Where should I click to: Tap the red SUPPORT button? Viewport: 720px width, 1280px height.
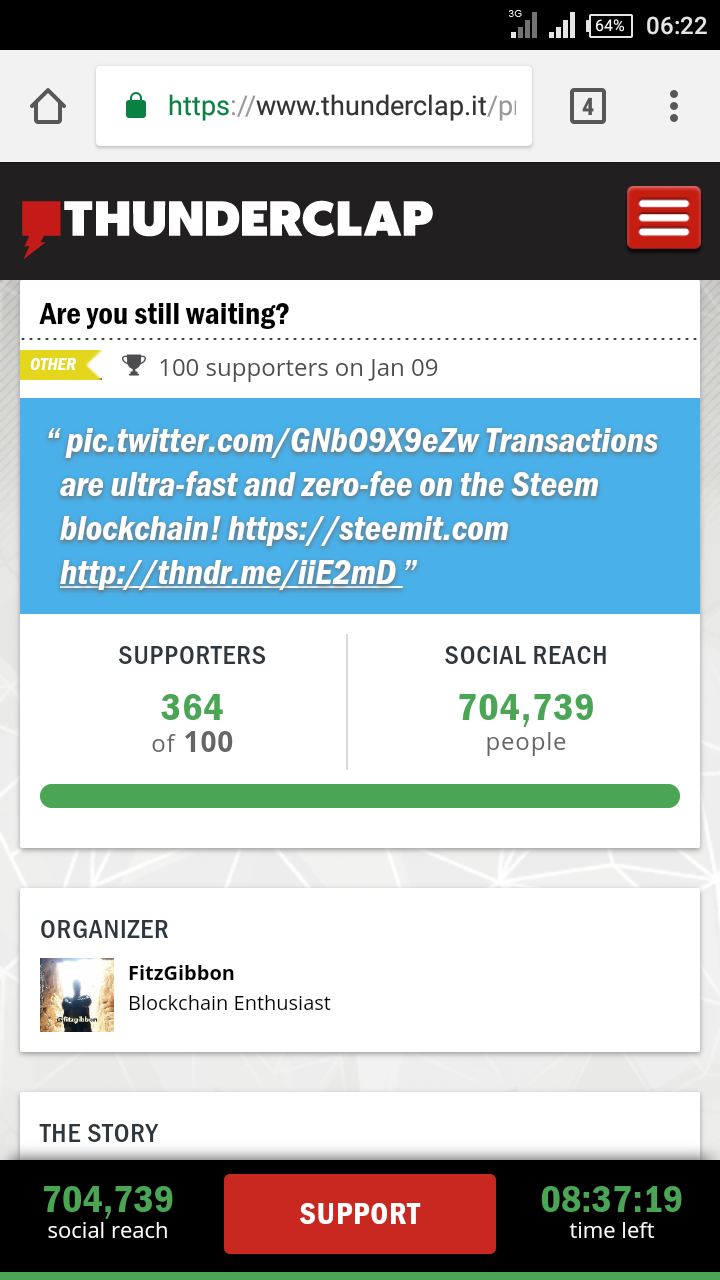point(360,1214)
